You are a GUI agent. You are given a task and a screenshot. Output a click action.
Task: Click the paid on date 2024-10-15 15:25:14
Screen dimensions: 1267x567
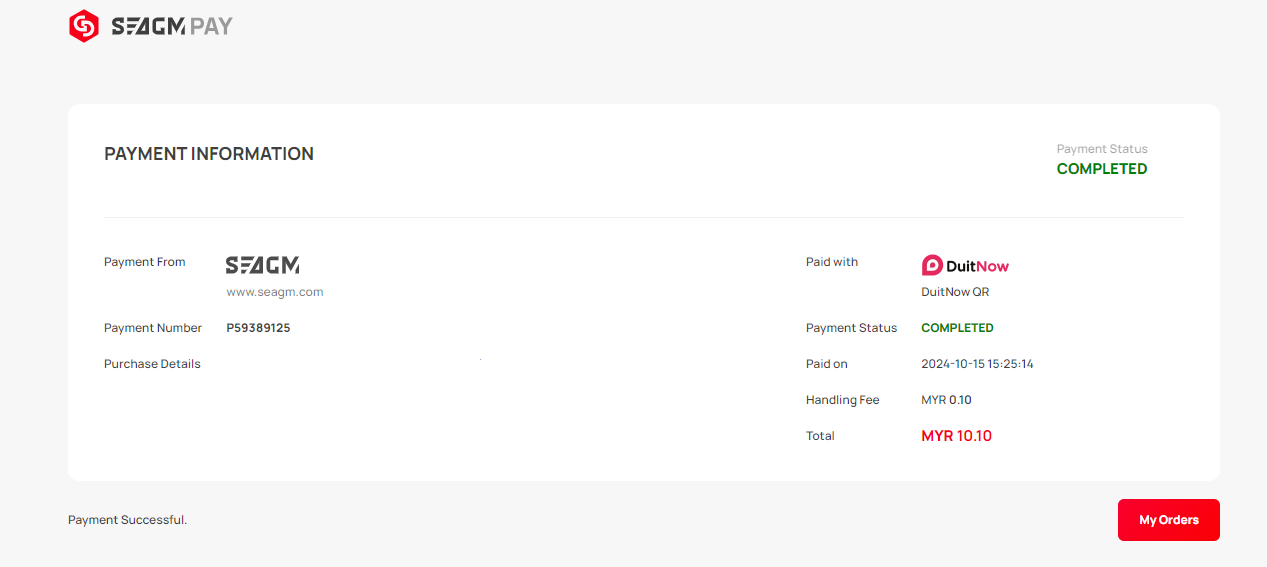(977, 364)
